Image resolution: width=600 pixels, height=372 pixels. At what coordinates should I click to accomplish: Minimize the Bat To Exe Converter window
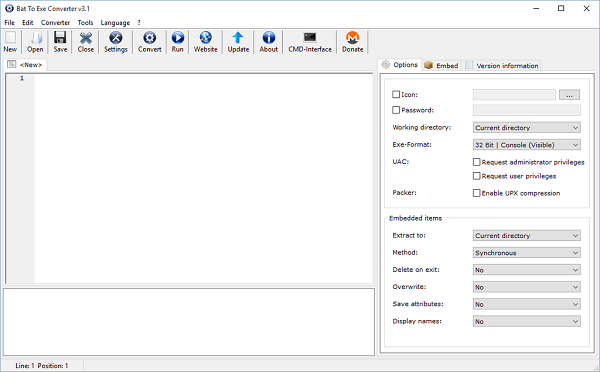click(536, 8)
